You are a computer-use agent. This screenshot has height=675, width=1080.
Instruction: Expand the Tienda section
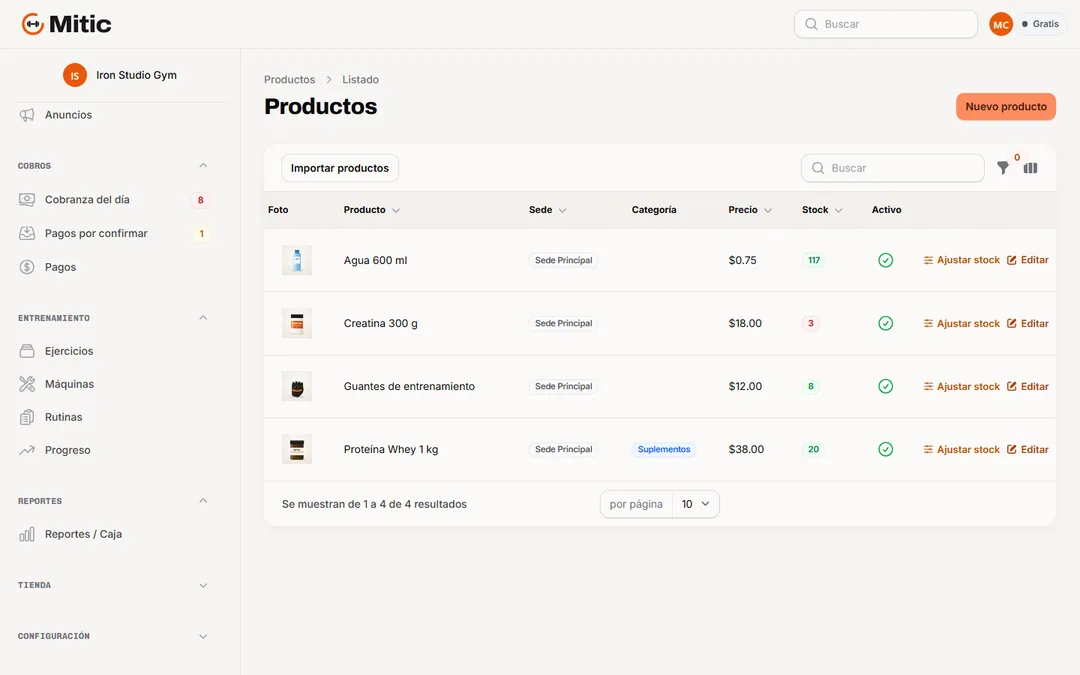(x=203, y=585)
